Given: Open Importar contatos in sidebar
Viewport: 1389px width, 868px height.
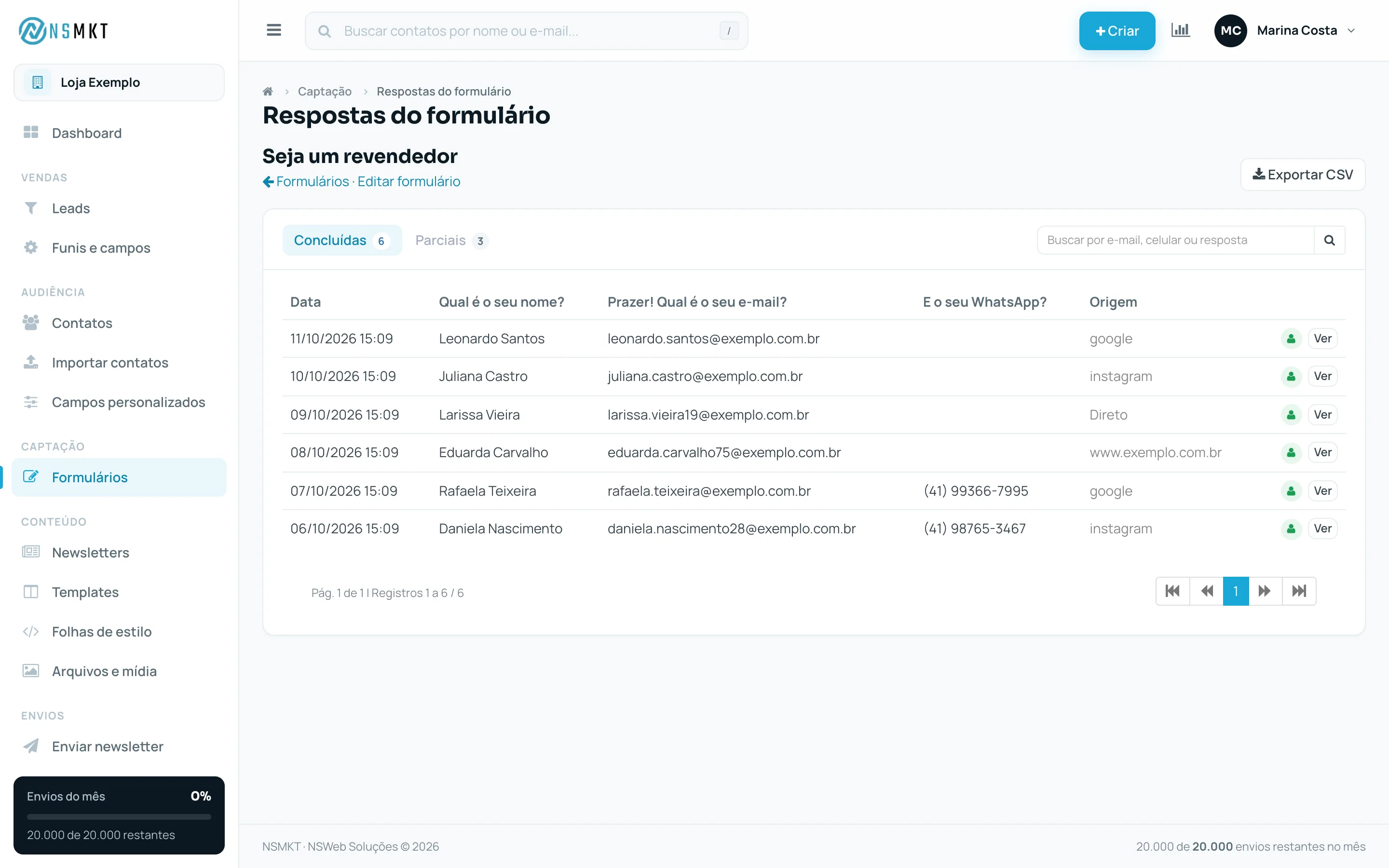Looking at the screenshot, I should [119, 363].
